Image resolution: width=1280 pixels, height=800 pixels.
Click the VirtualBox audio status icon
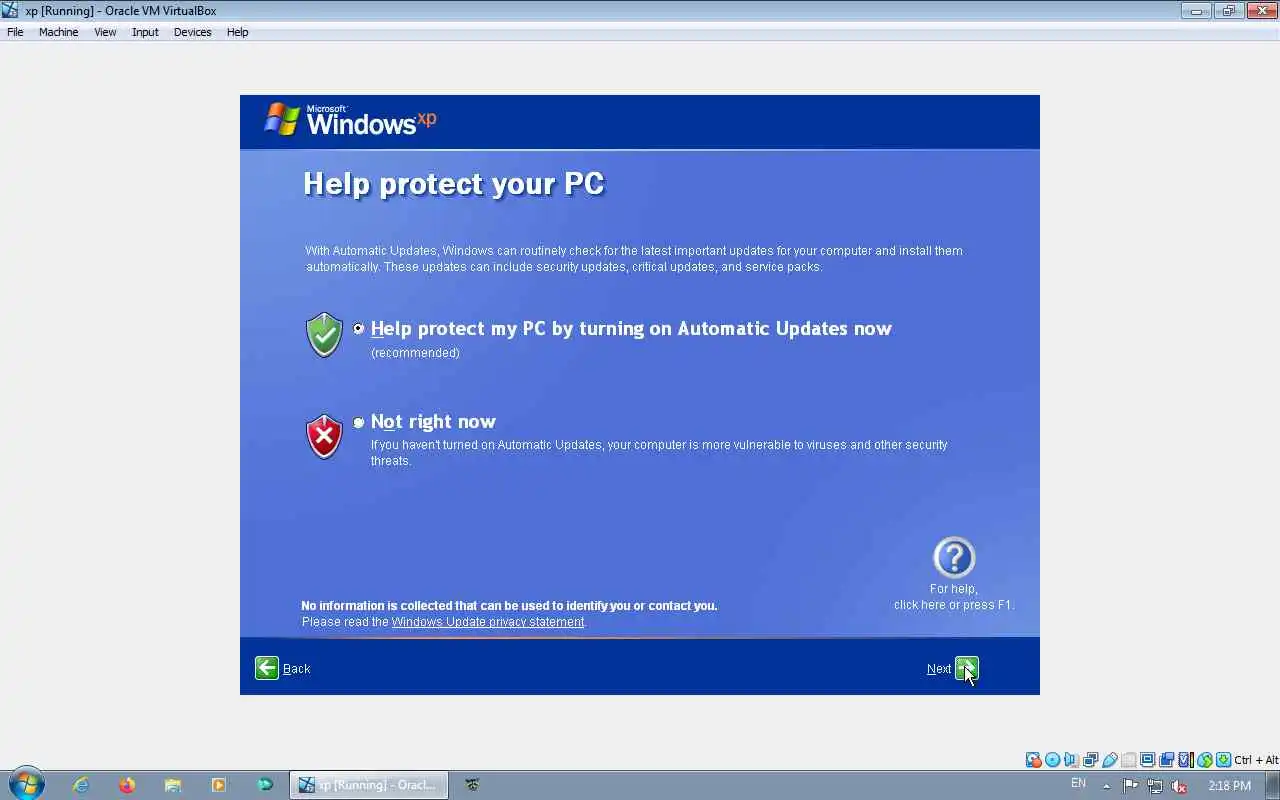(1071, 760)
